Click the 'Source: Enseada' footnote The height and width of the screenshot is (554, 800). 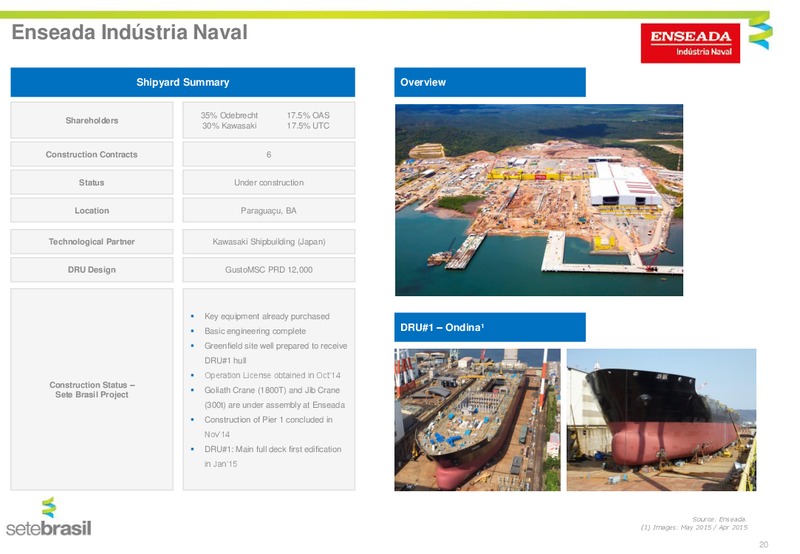tap(719, 519)
